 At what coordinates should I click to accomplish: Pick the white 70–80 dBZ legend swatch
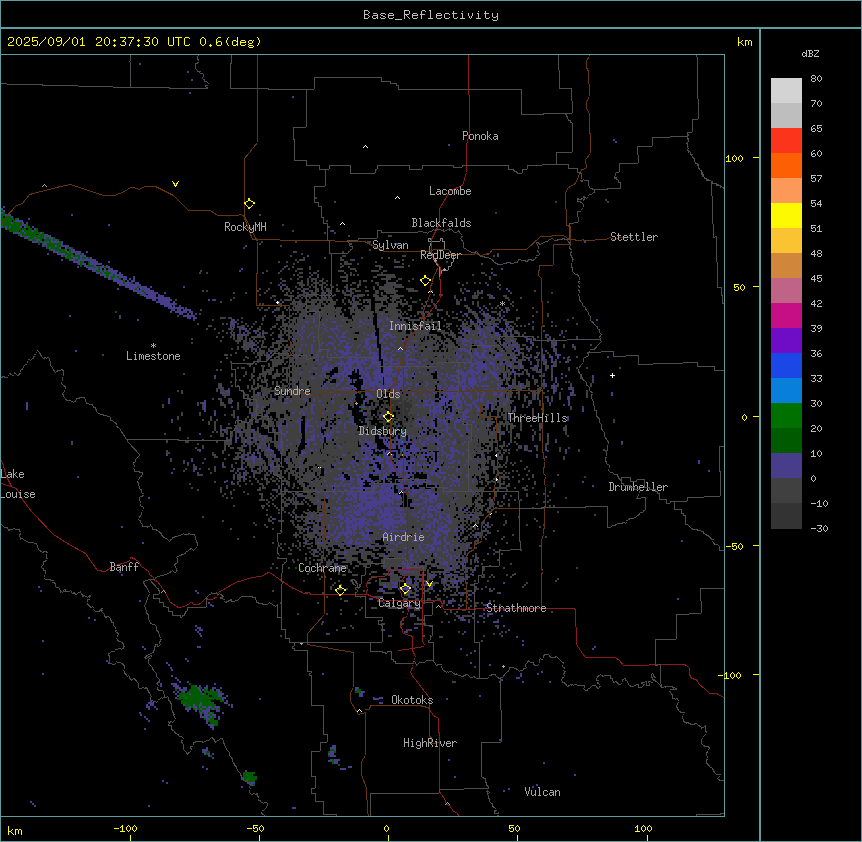tap(786, 91)
